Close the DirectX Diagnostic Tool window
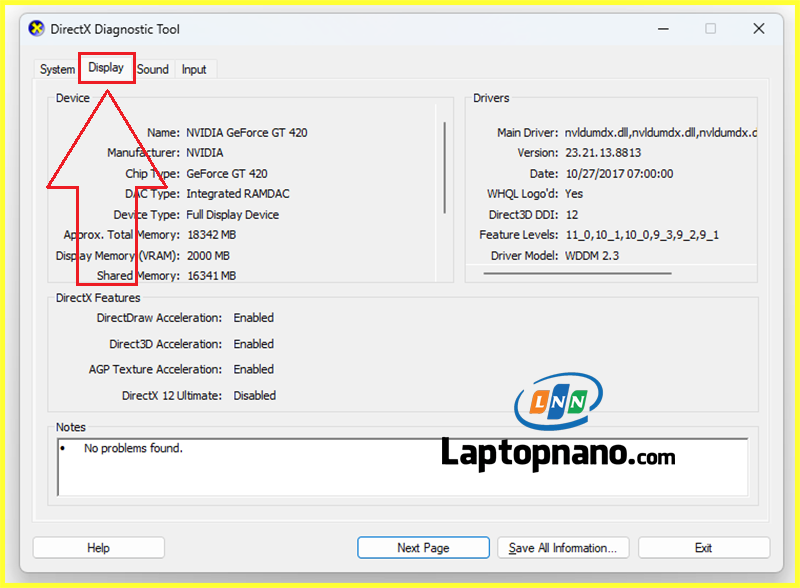Screen dimensions: 800x588 click(758, 29)
